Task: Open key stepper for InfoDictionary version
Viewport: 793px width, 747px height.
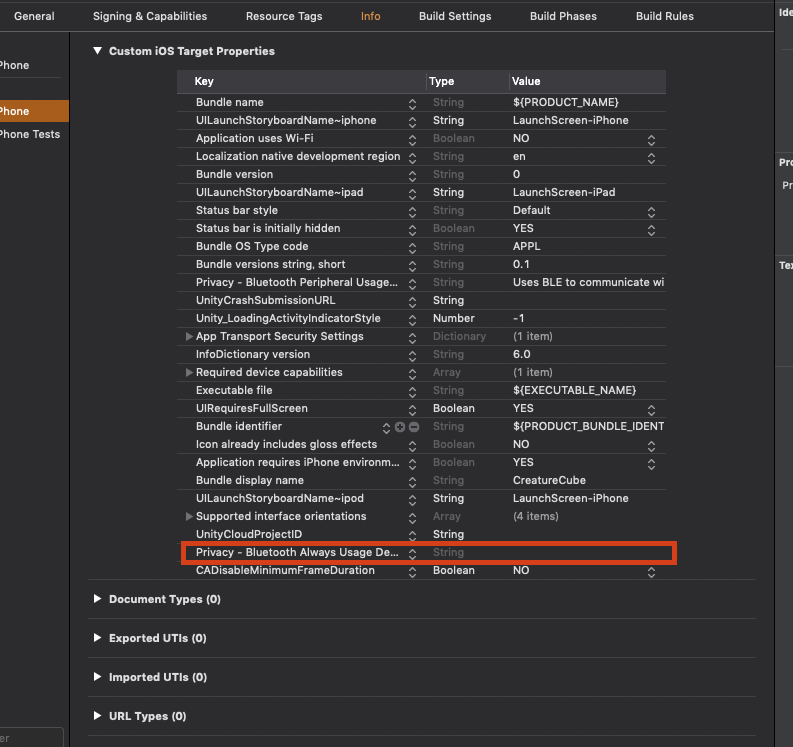Action: coord(412,356)
